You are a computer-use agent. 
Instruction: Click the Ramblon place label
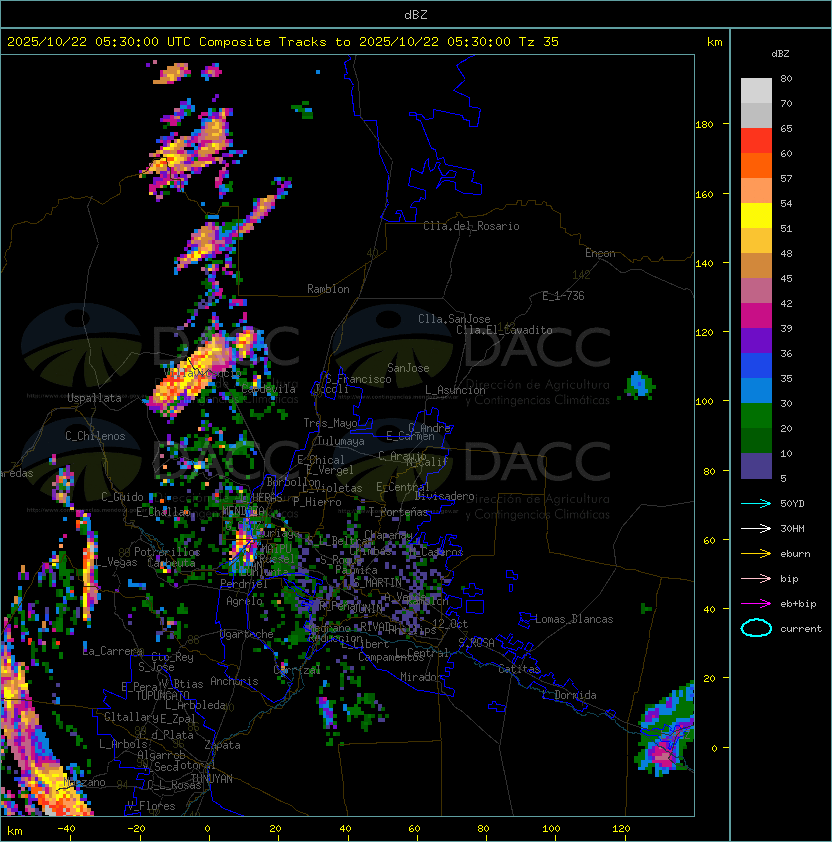(x=328, y=289)
